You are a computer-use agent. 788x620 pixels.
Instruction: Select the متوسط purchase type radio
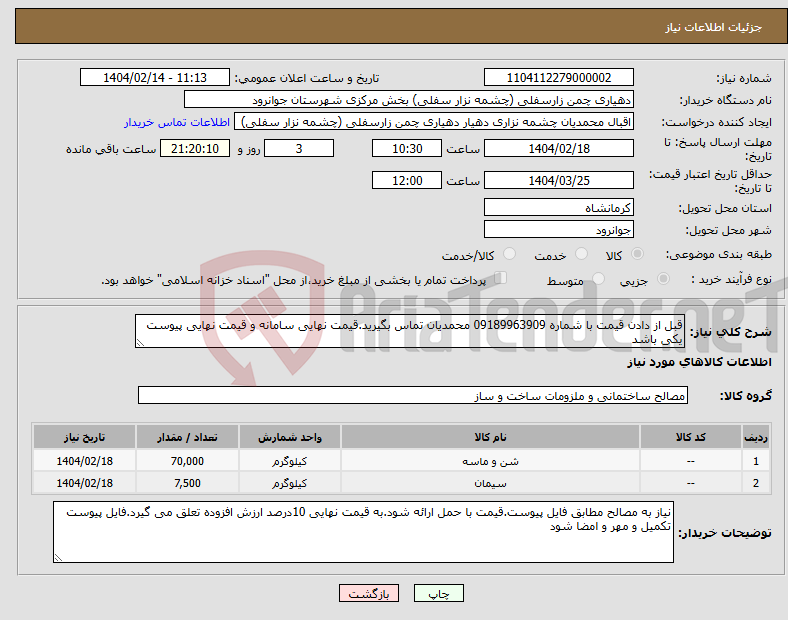(x=598, y=278)
